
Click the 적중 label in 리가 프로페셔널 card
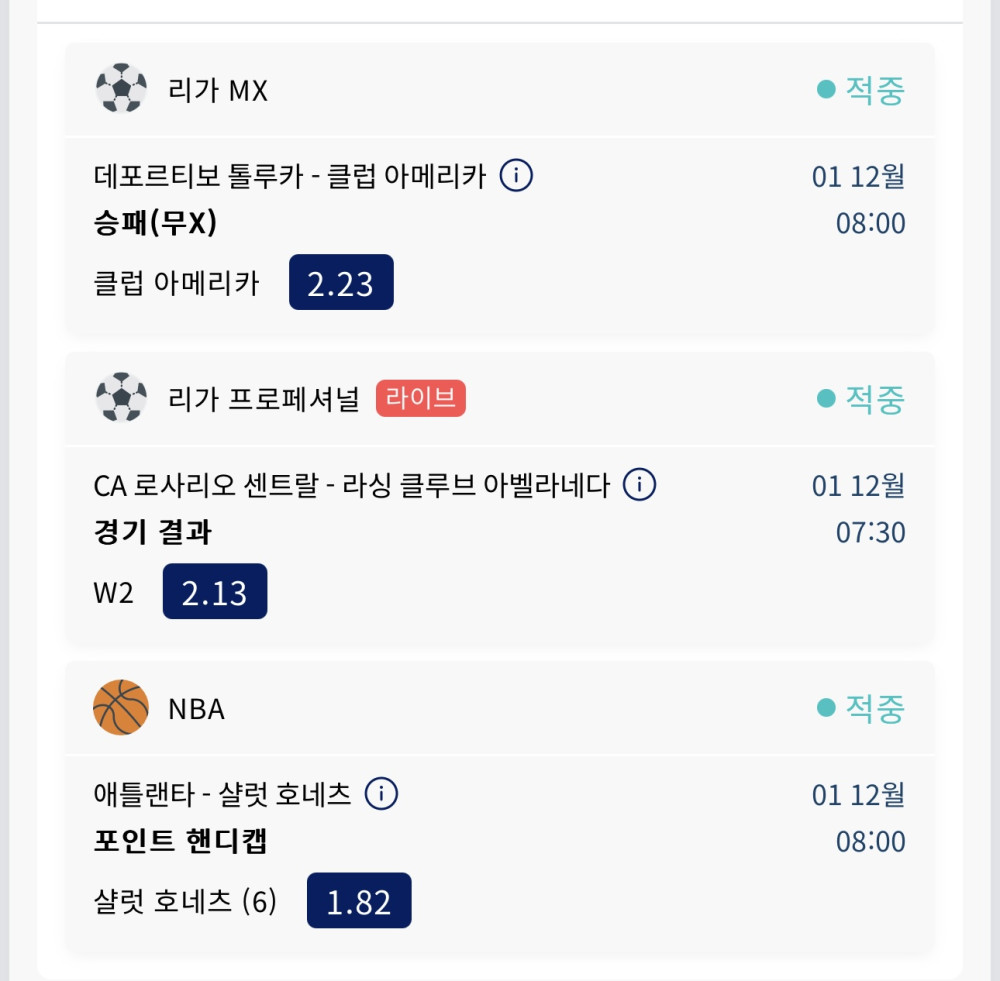point(875,399)
